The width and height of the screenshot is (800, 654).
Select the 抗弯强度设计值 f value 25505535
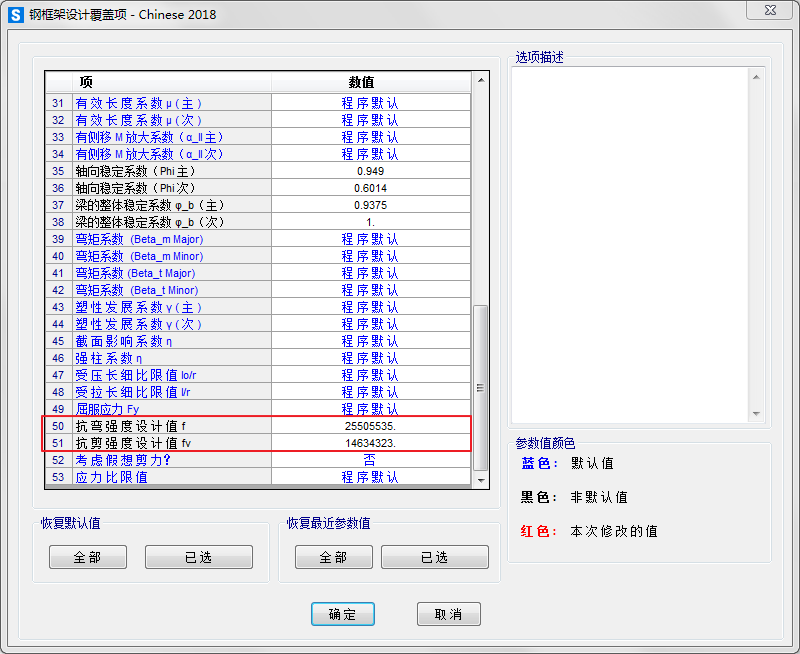[370, 426]
